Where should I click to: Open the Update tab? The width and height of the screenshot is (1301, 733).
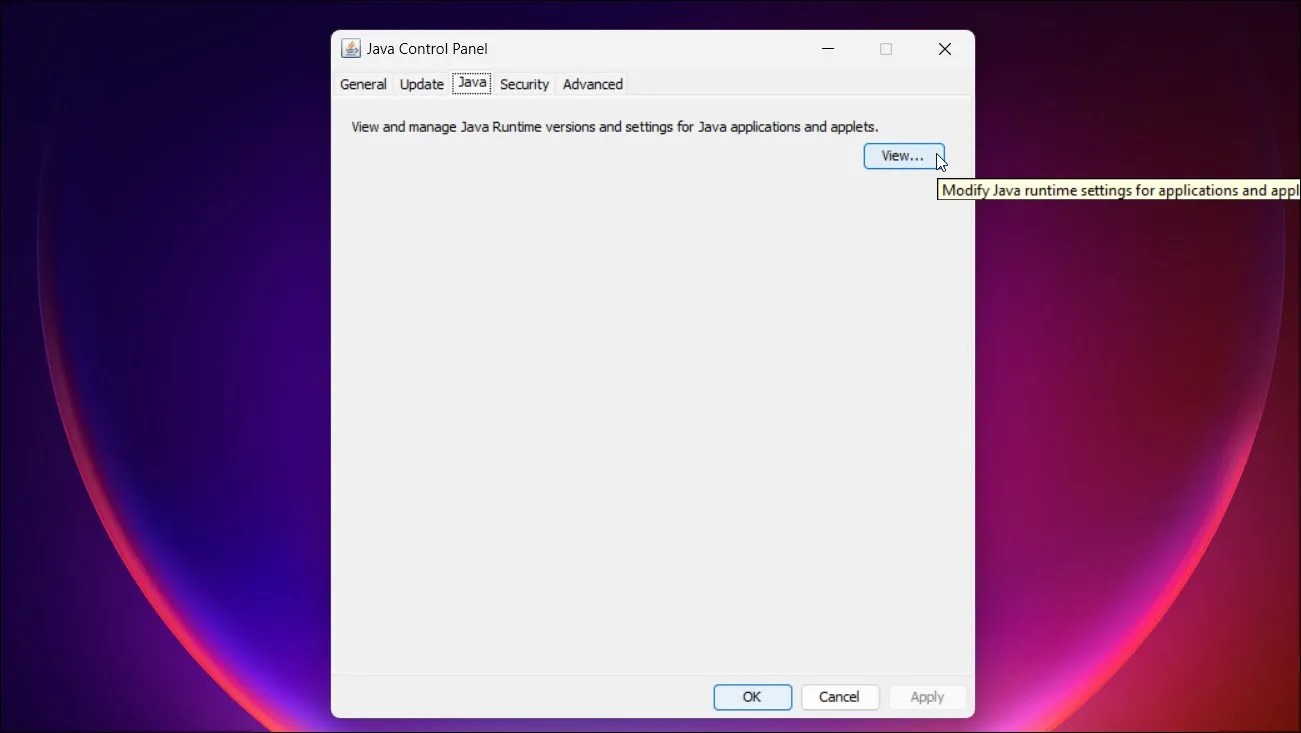421,84
